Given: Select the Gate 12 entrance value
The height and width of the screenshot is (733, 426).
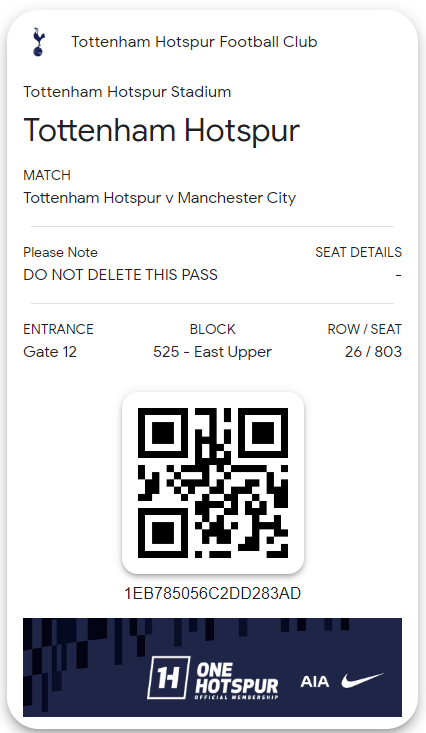Looking at the screenshot, I should coord(50,352).
